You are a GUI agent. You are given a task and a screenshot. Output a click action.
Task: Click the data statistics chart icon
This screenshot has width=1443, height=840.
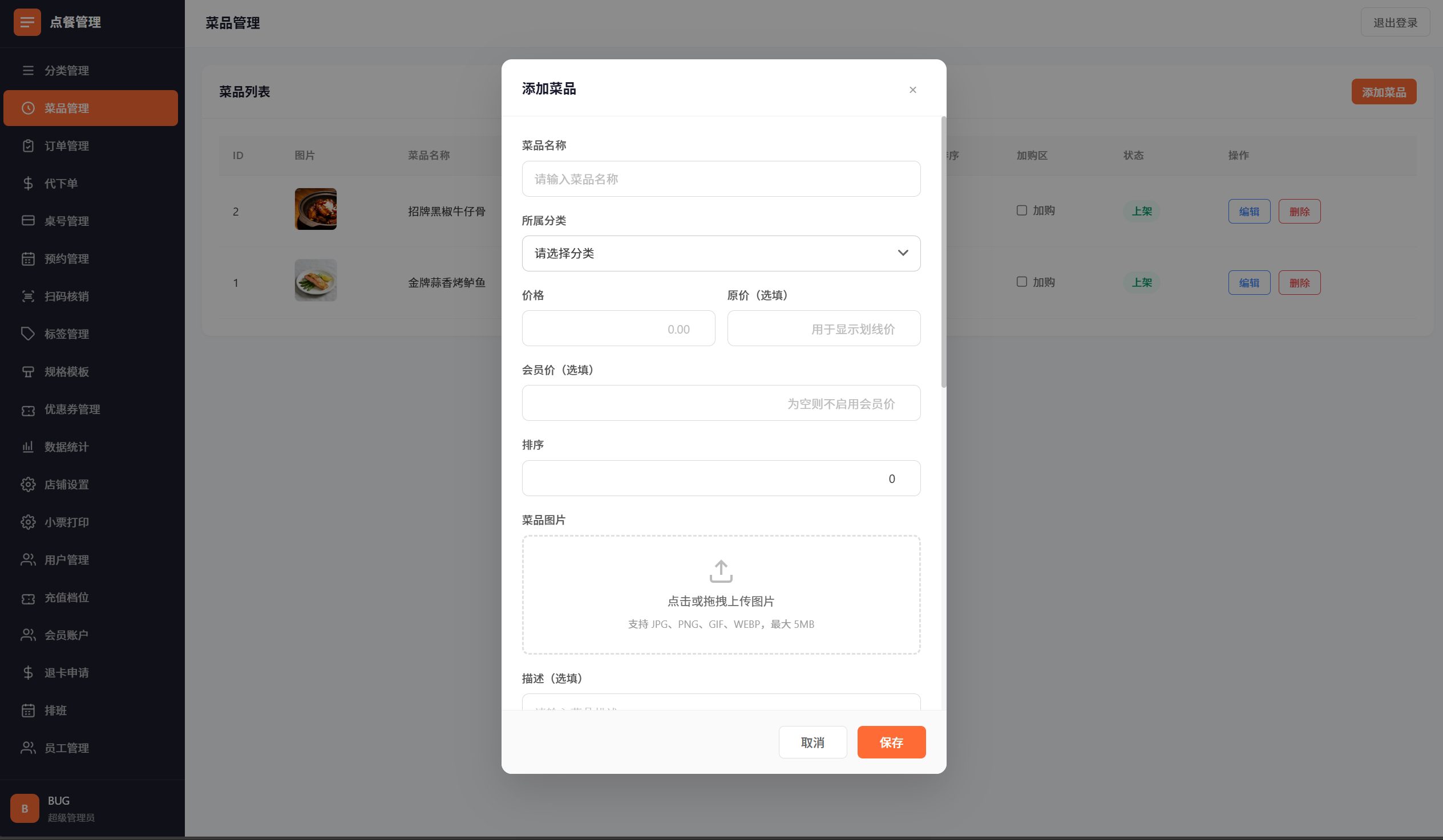[x=28, y=447]
